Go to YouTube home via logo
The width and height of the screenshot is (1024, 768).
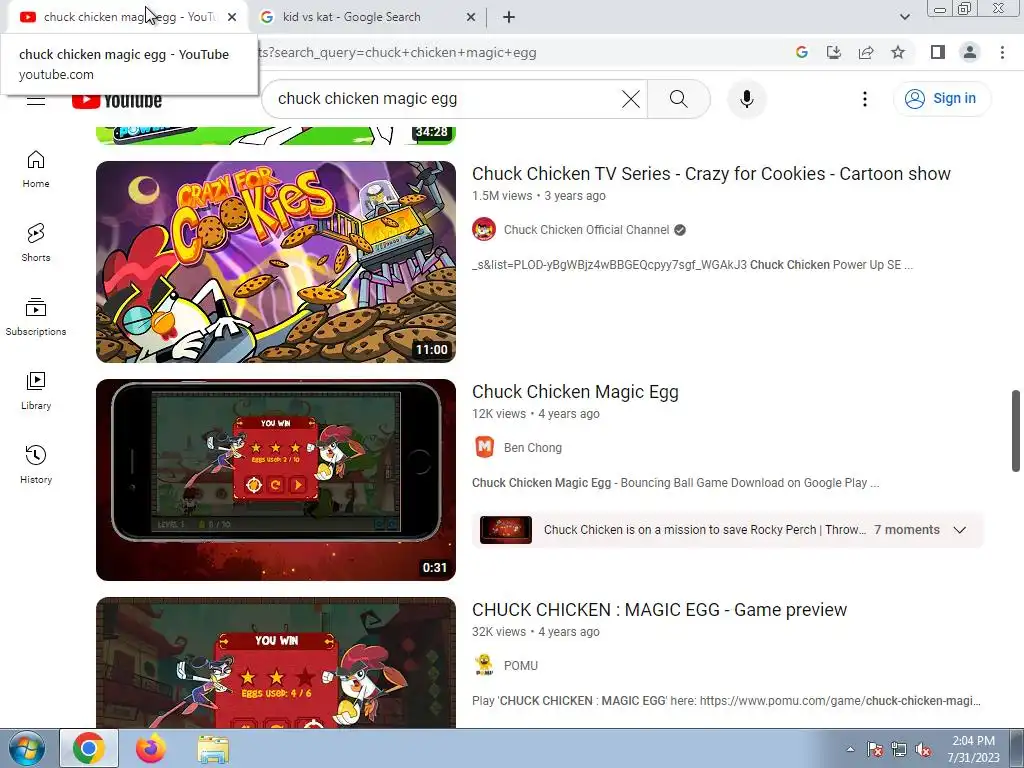[117, 100]
